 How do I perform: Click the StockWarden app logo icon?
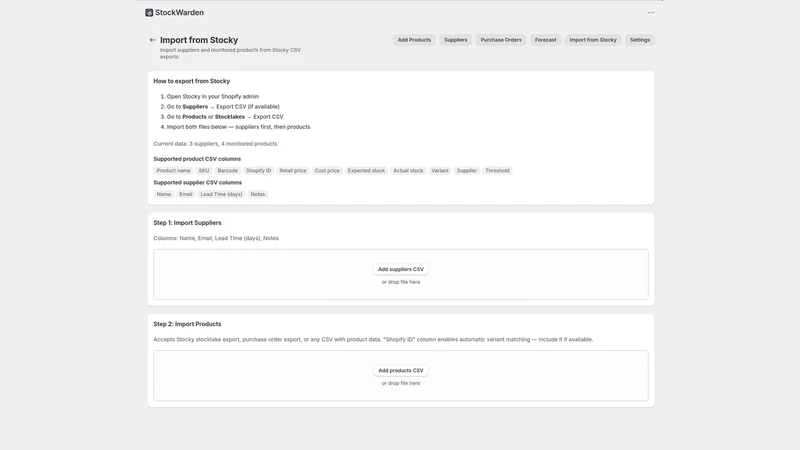click(149, 13)
